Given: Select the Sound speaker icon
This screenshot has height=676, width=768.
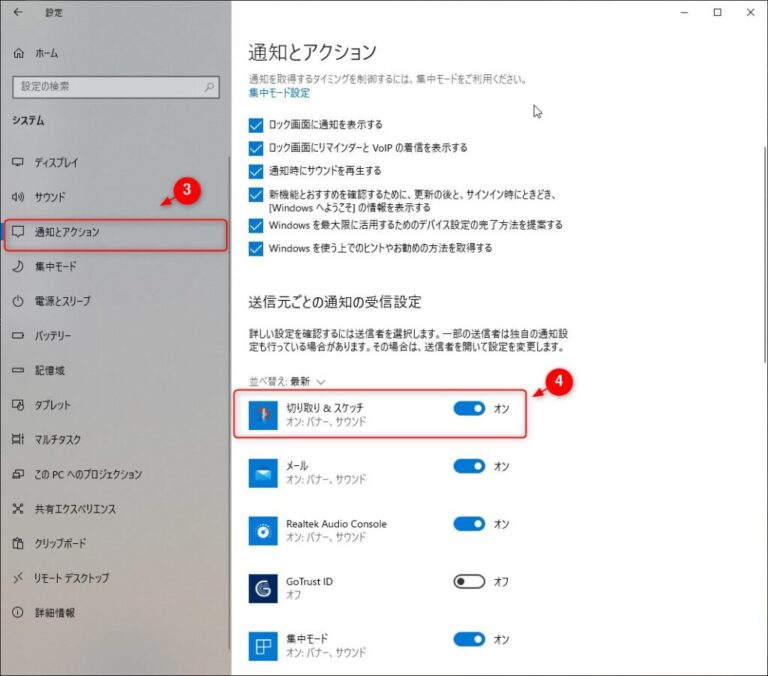Looking at the screenshot, I should point(18,197).
